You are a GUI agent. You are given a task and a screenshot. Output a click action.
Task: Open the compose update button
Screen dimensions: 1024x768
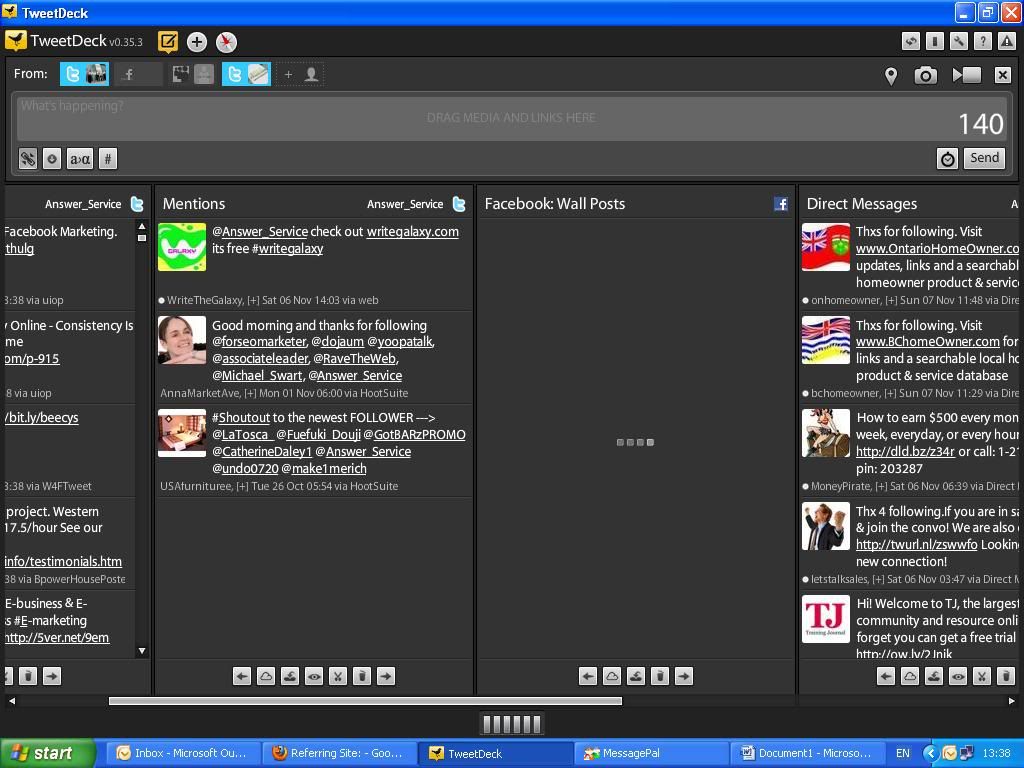pos(168,42)
